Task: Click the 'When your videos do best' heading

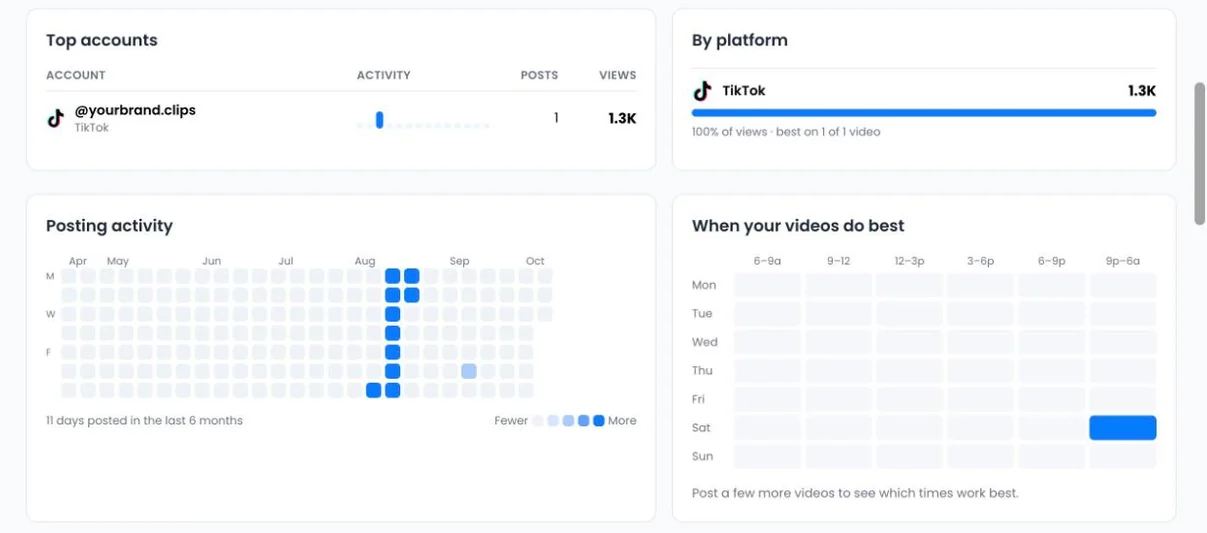Action: (x=798, y=226)
